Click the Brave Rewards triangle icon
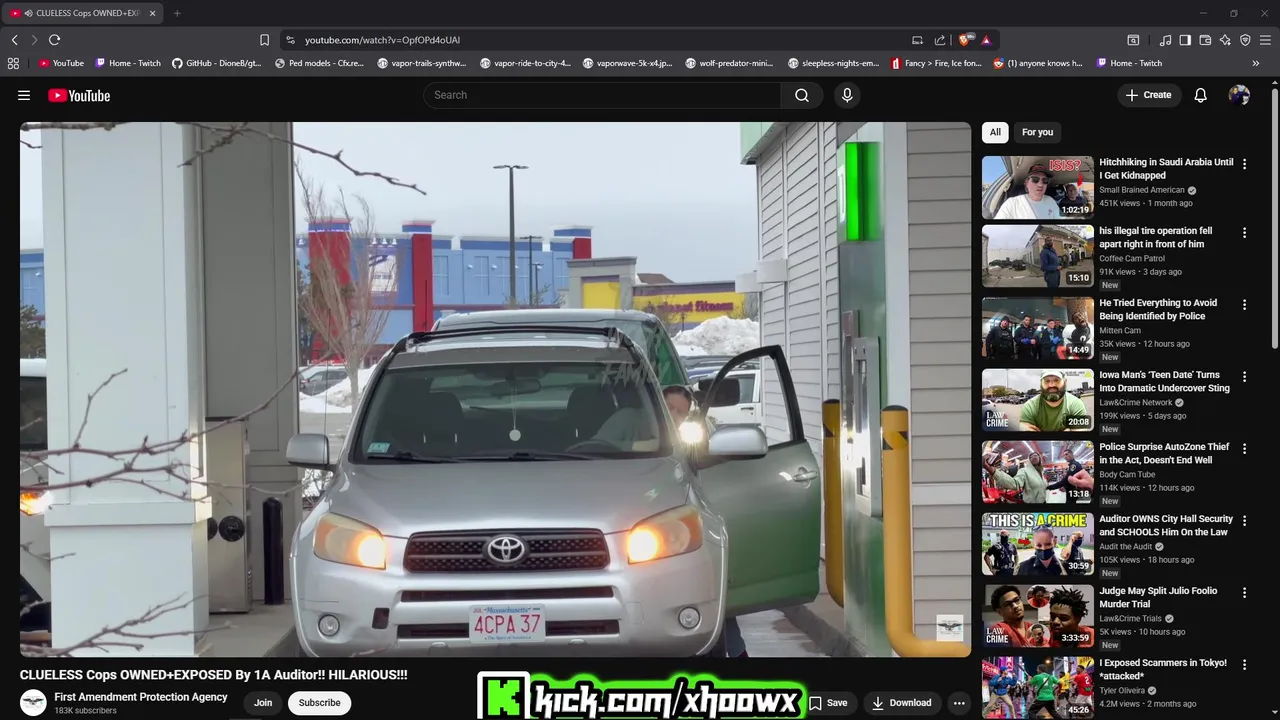The width and height of the screenshot is (1280, 720). coord(986,40)
